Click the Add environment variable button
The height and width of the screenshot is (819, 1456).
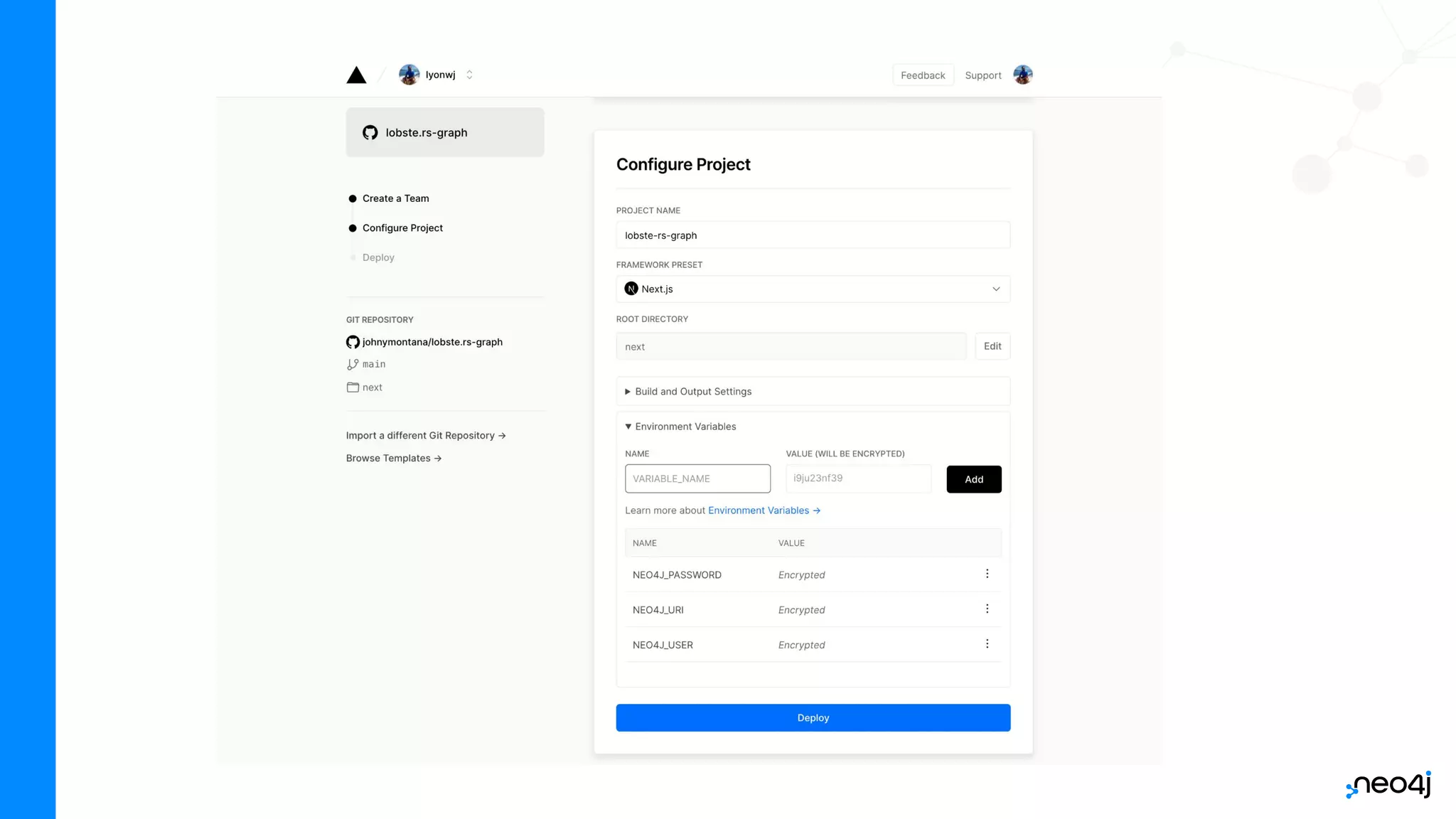click(x=973, y=479)
